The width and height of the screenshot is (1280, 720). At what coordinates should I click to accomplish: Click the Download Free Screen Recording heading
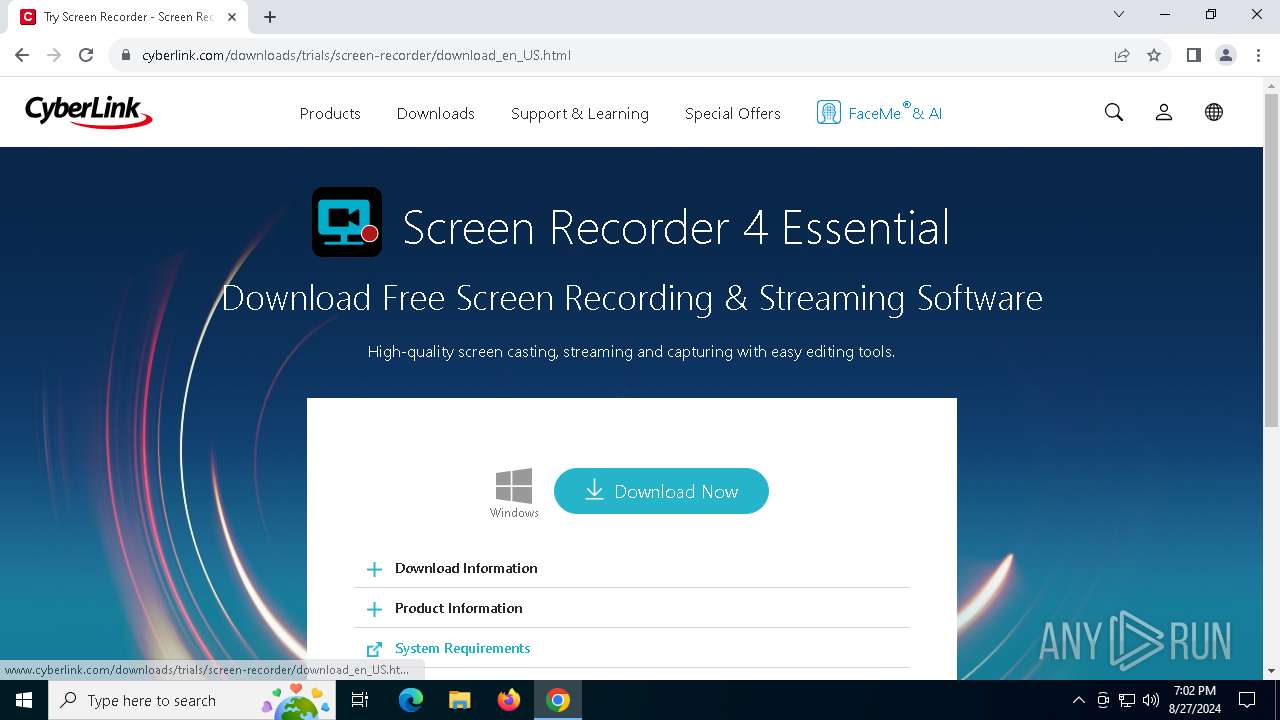tap(632, 298)
